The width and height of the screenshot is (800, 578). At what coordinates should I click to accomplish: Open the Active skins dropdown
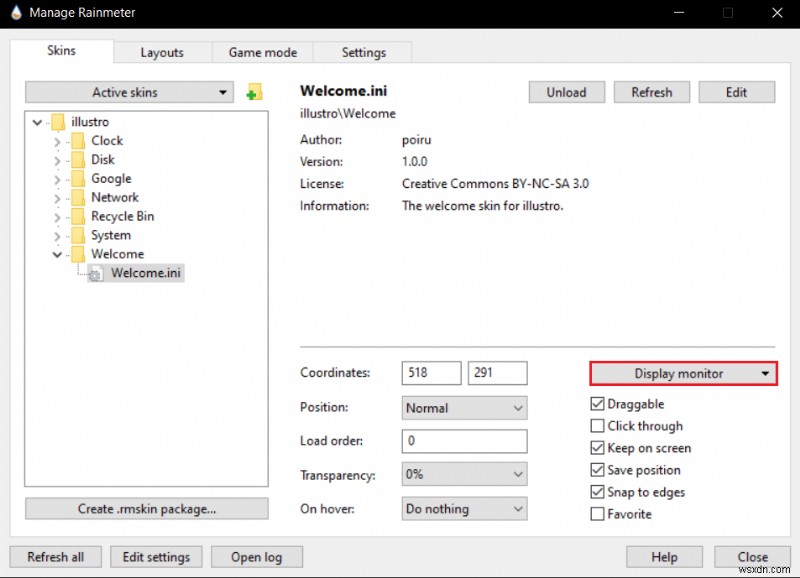coord(128,91)
